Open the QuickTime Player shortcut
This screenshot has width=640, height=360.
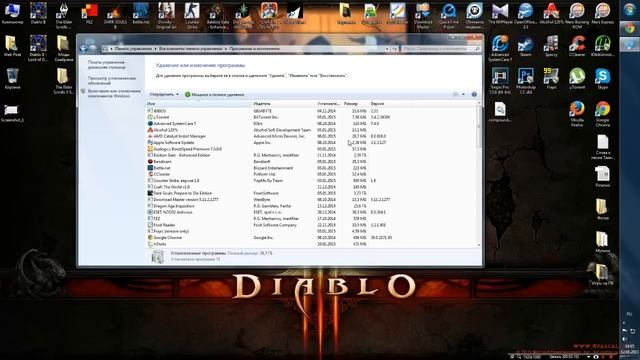point(449,16)
